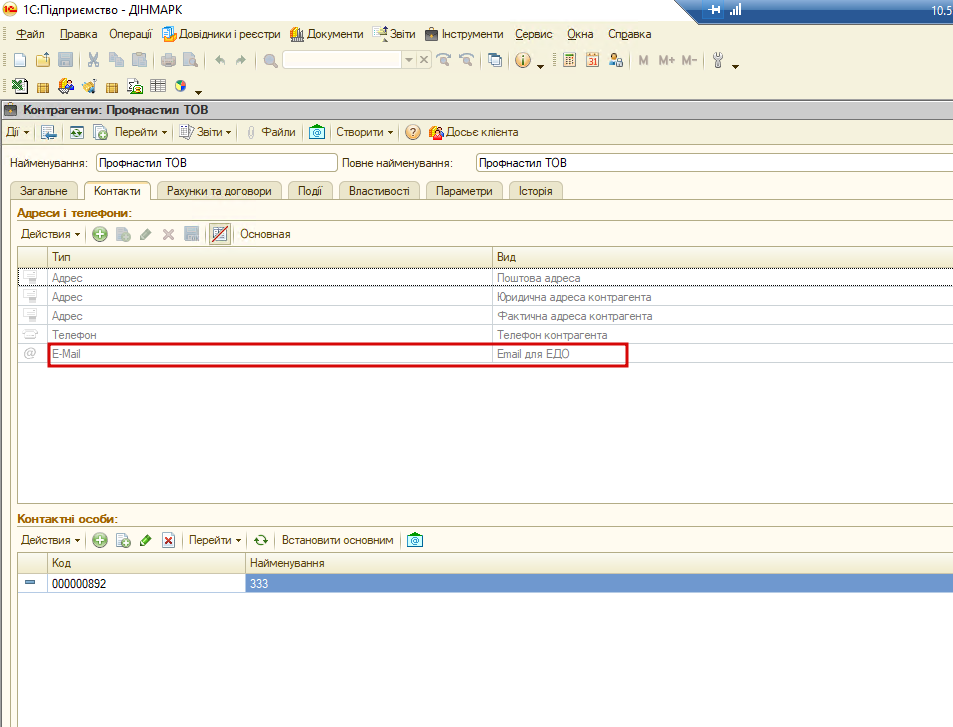
Task: Click the email icon next to Файли
Action: [x=317, y=132]
